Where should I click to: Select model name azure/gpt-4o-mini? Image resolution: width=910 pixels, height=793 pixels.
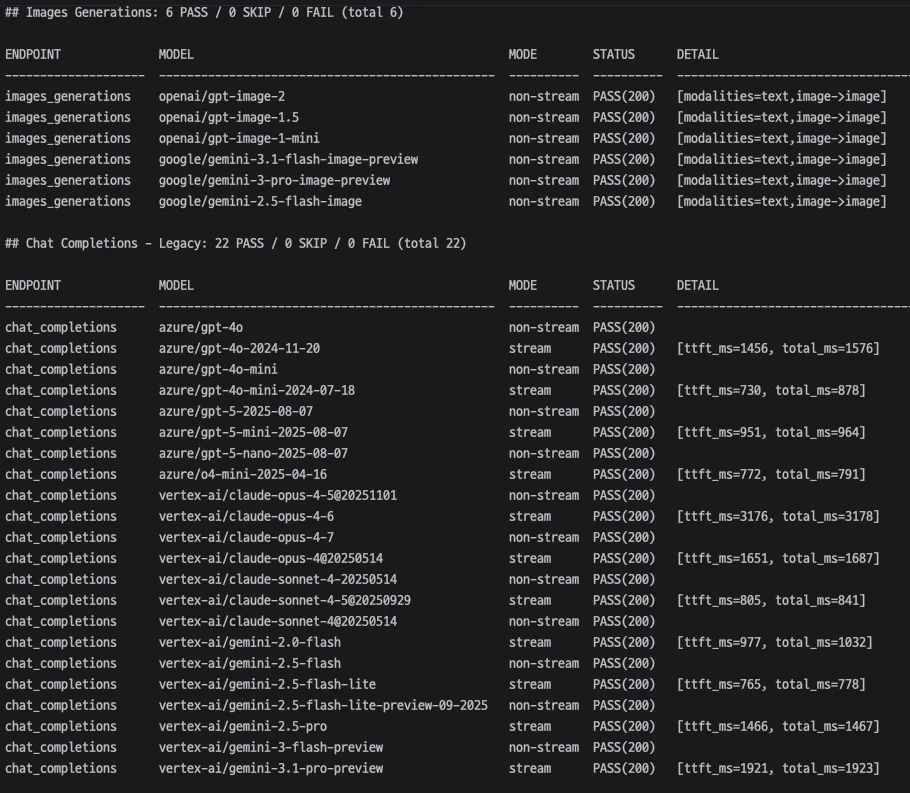pos(218,369)
